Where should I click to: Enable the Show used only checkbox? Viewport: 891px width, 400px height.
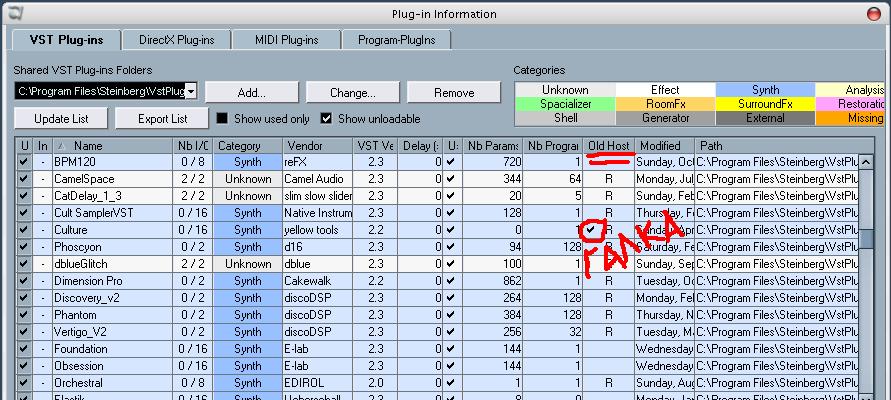click(x=222, y=119)
